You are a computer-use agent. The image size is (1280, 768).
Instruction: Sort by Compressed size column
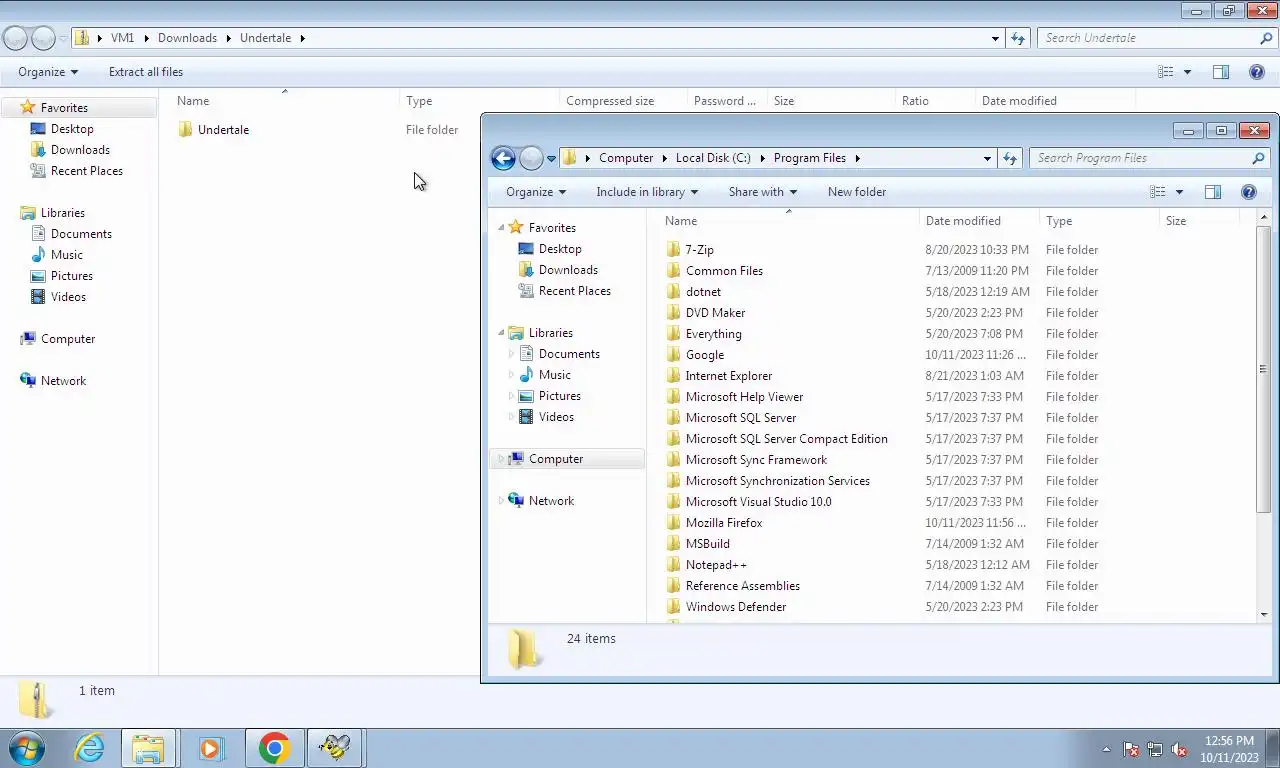tap(610, 101)
